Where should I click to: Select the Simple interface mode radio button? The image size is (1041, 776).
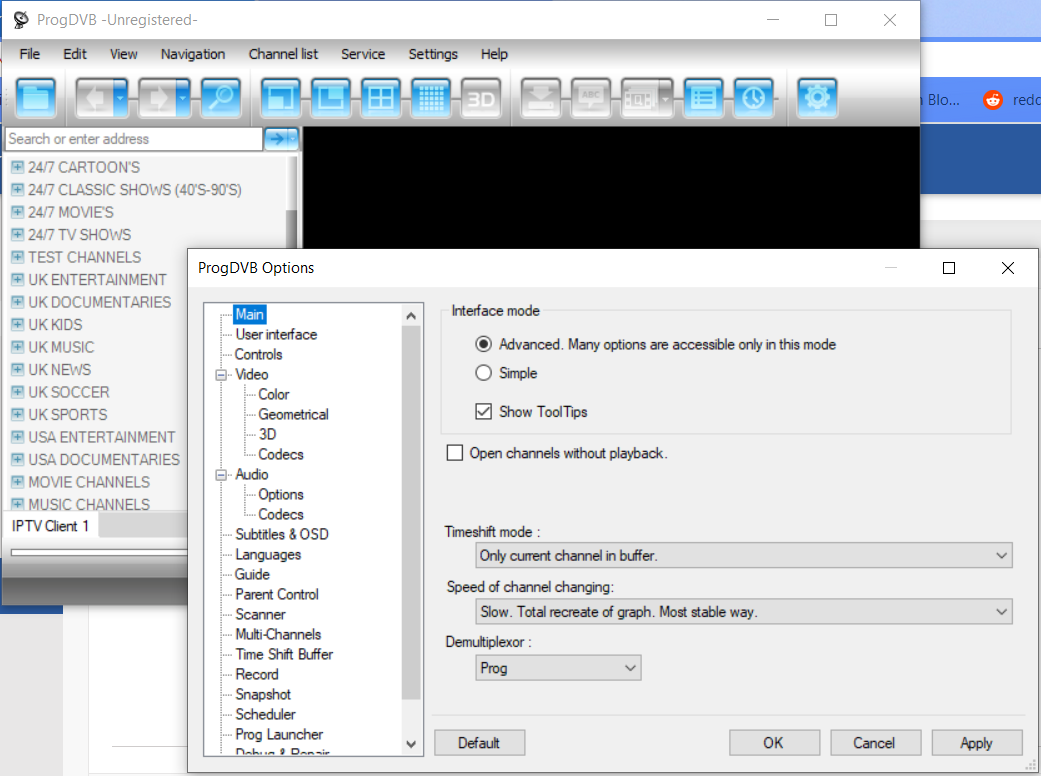coord(484,373)
